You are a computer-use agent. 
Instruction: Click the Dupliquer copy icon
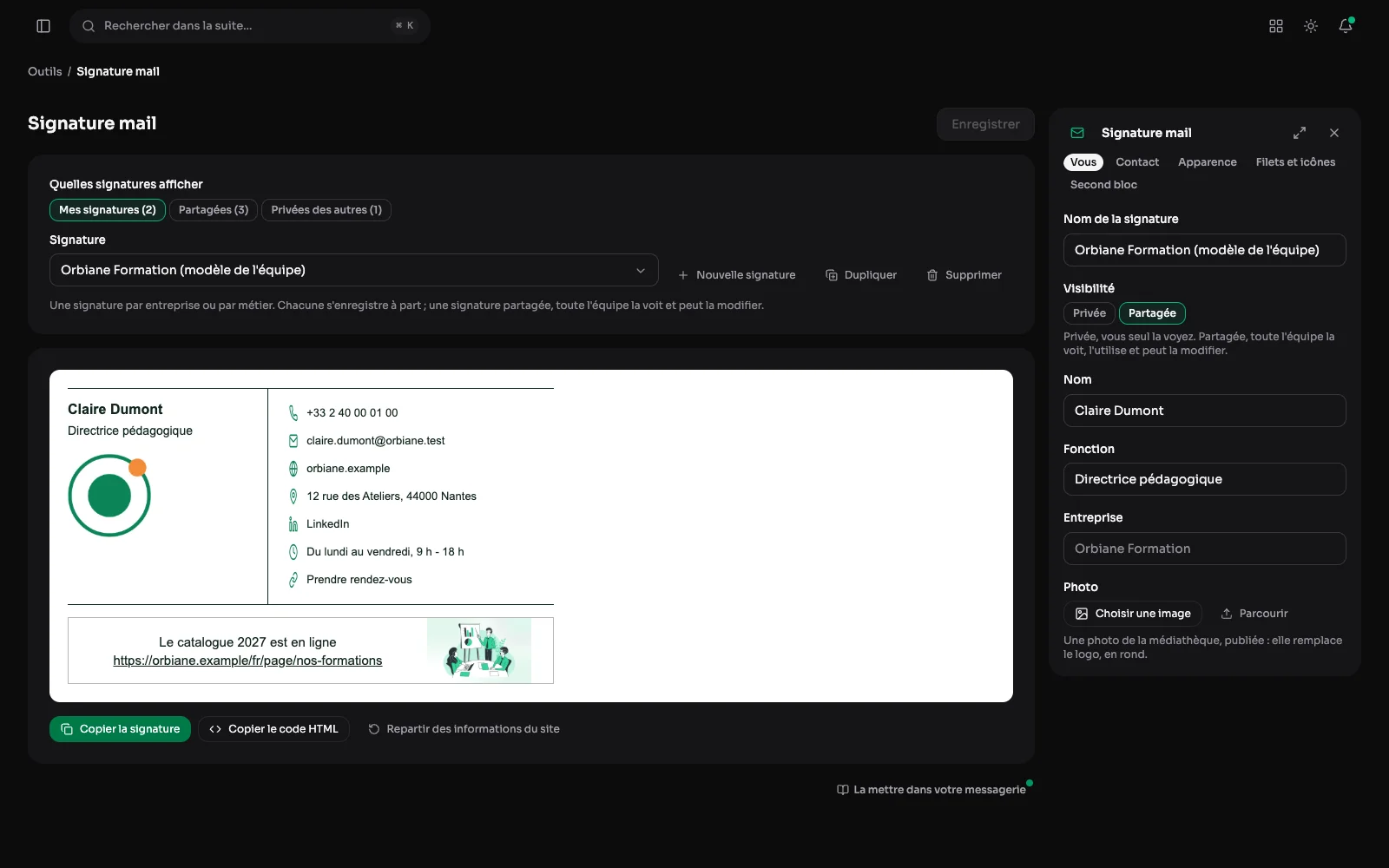(832, 275)
